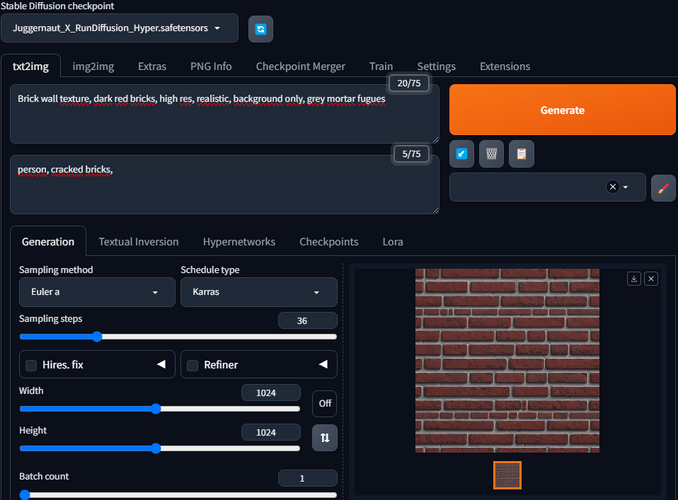This screenshot has width=678, height=500.
Task: Open the edit styles pencil icon
Action: pyautogui.click(x=663, y=188)
